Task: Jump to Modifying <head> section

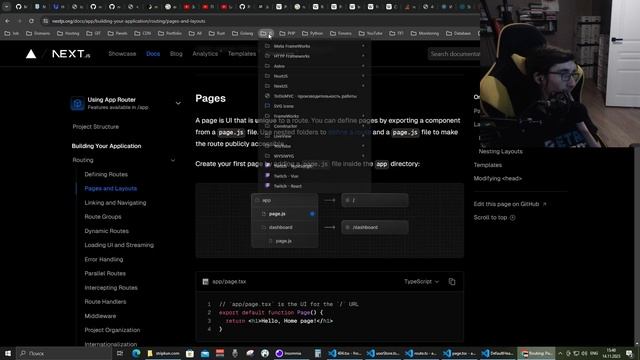Action: click(x=498, y=178)
